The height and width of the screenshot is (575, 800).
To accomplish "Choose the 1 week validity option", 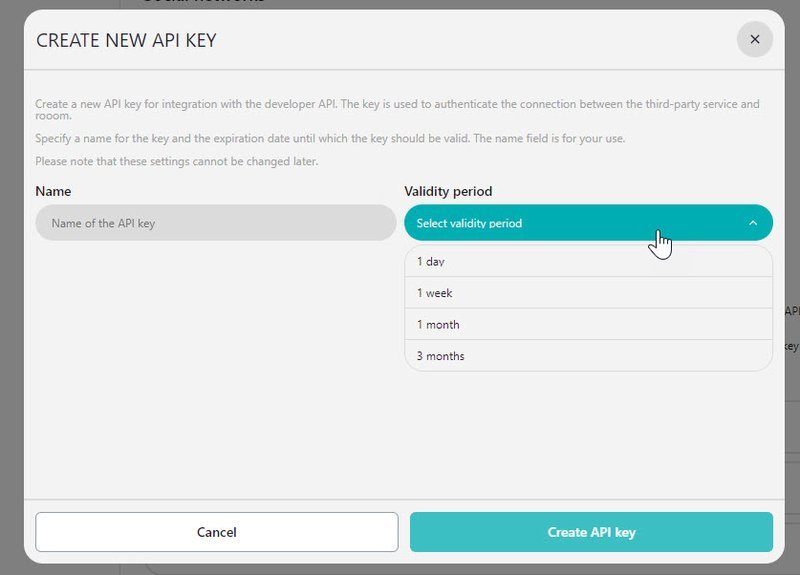I will [588, 293].
